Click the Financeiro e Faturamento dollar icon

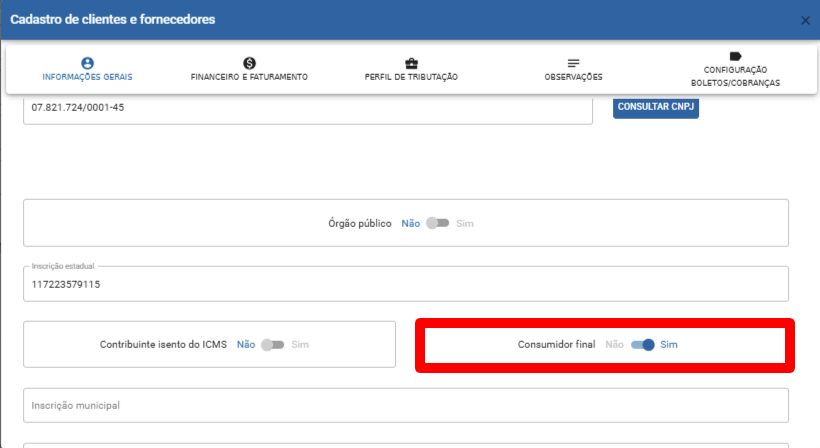[249, 63]
